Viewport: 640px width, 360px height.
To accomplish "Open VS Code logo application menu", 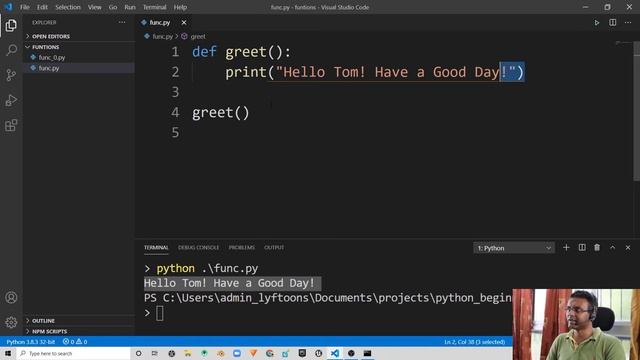I will tap(8, 7).
